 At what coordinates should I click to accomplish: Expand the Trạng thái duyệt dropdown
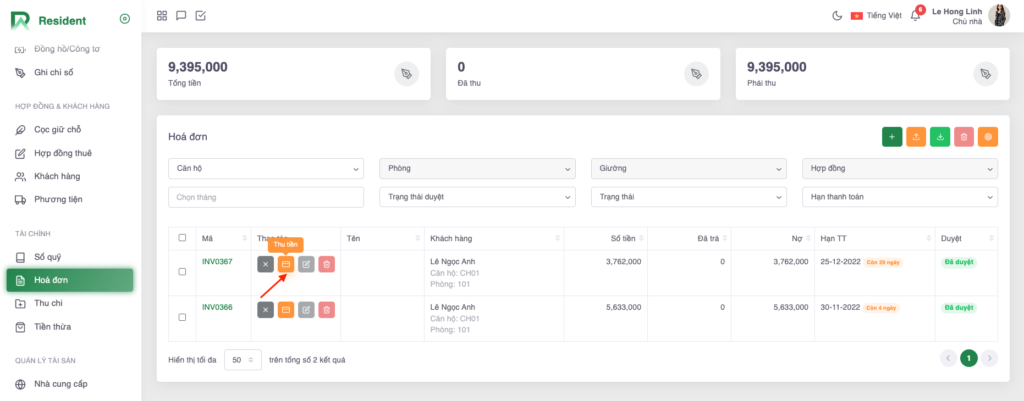coord(477,197)
